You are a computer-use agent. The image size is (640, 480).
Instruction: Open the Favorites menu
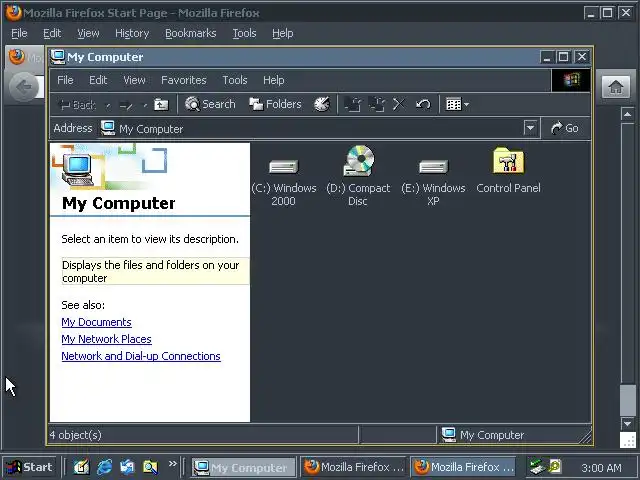coord(184,80)
